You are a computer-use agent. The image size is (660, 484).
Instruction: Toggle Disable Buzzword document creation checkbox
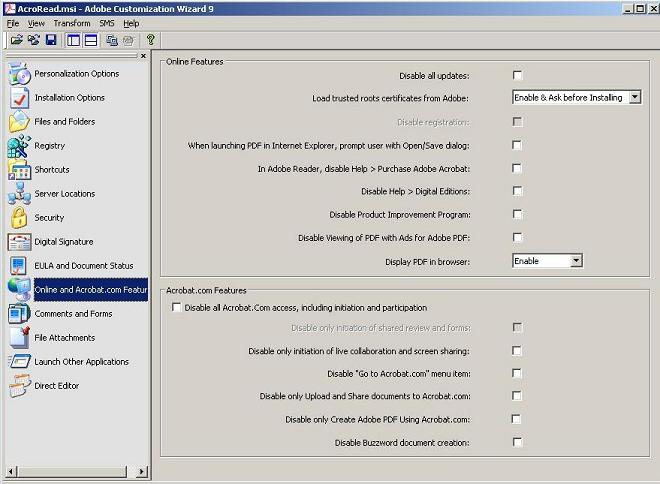[x=517, y=442]
